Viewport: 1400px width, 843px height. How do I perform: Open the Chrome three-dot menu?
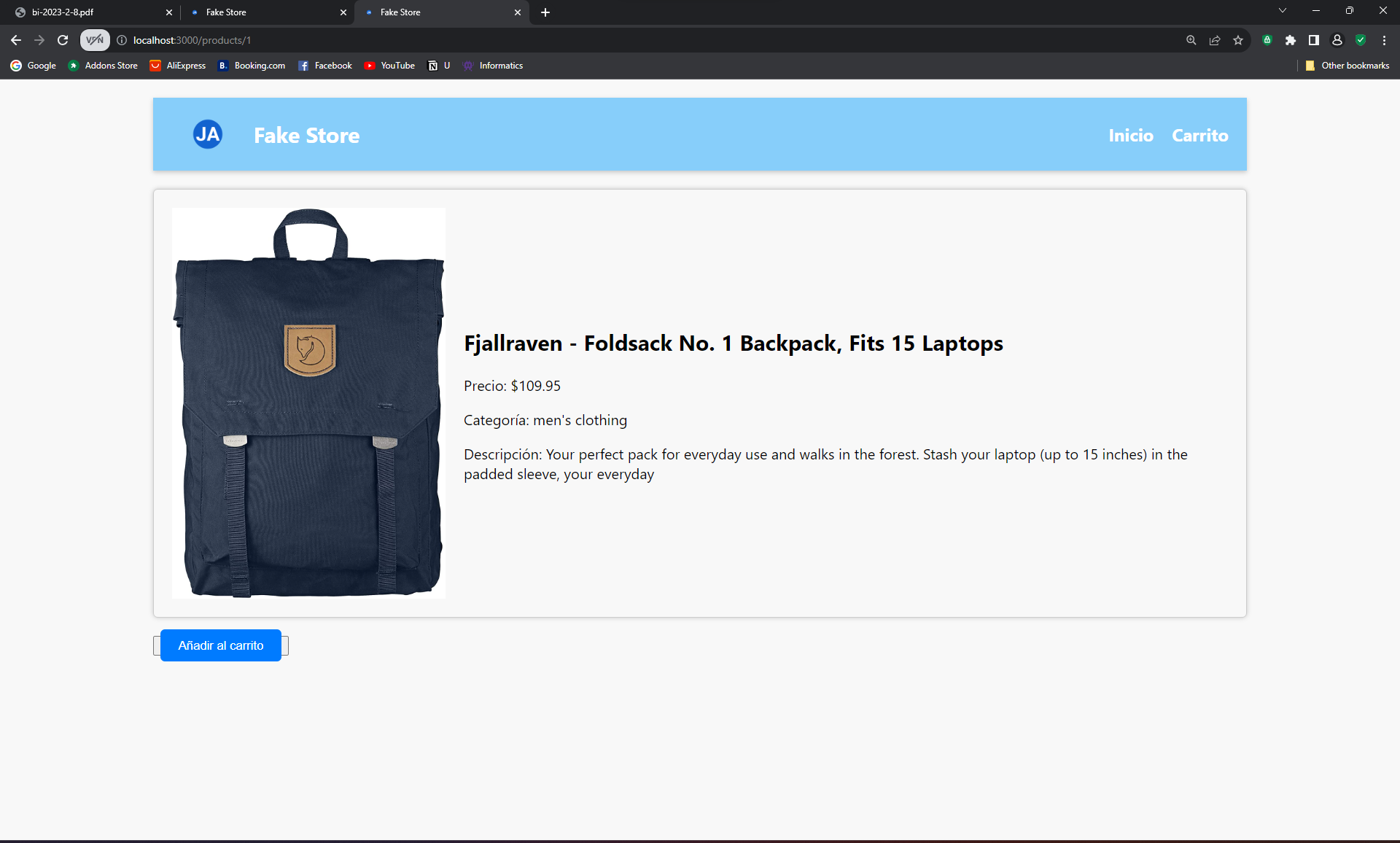[x=1384, y=40]
